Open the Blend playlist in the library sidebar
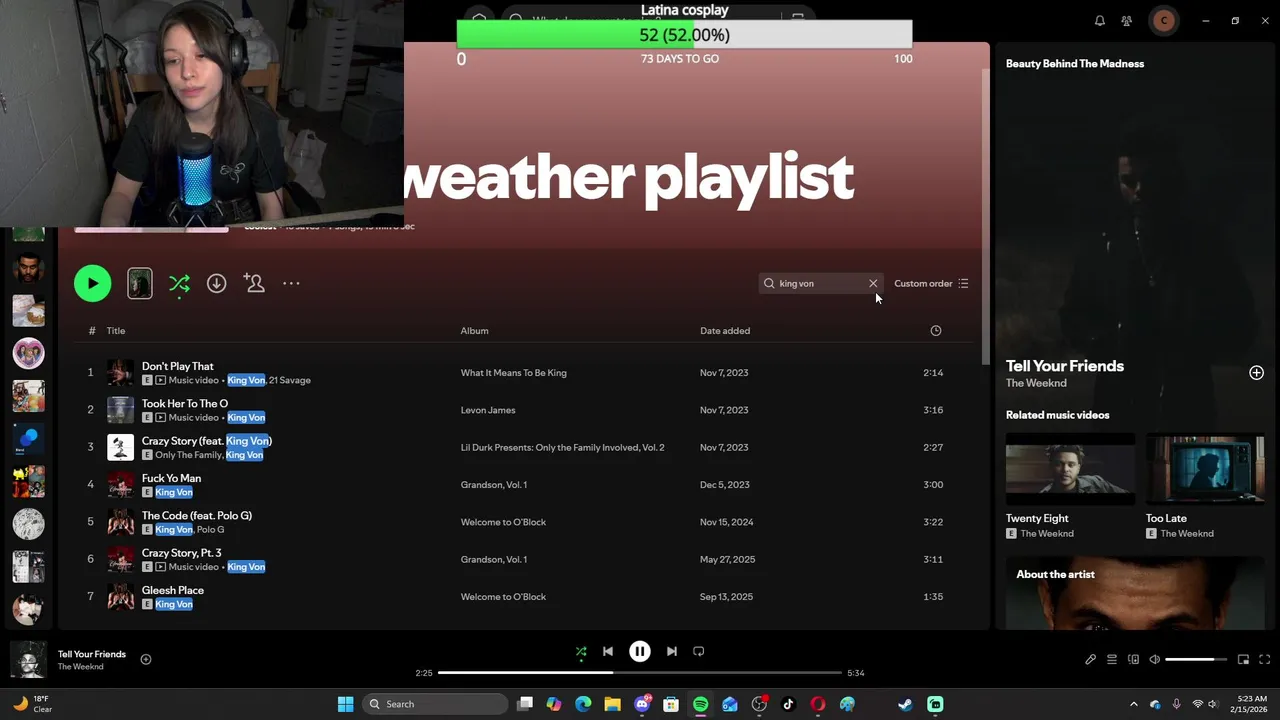This screenshot has height=720, width=1280. point(28,438)
